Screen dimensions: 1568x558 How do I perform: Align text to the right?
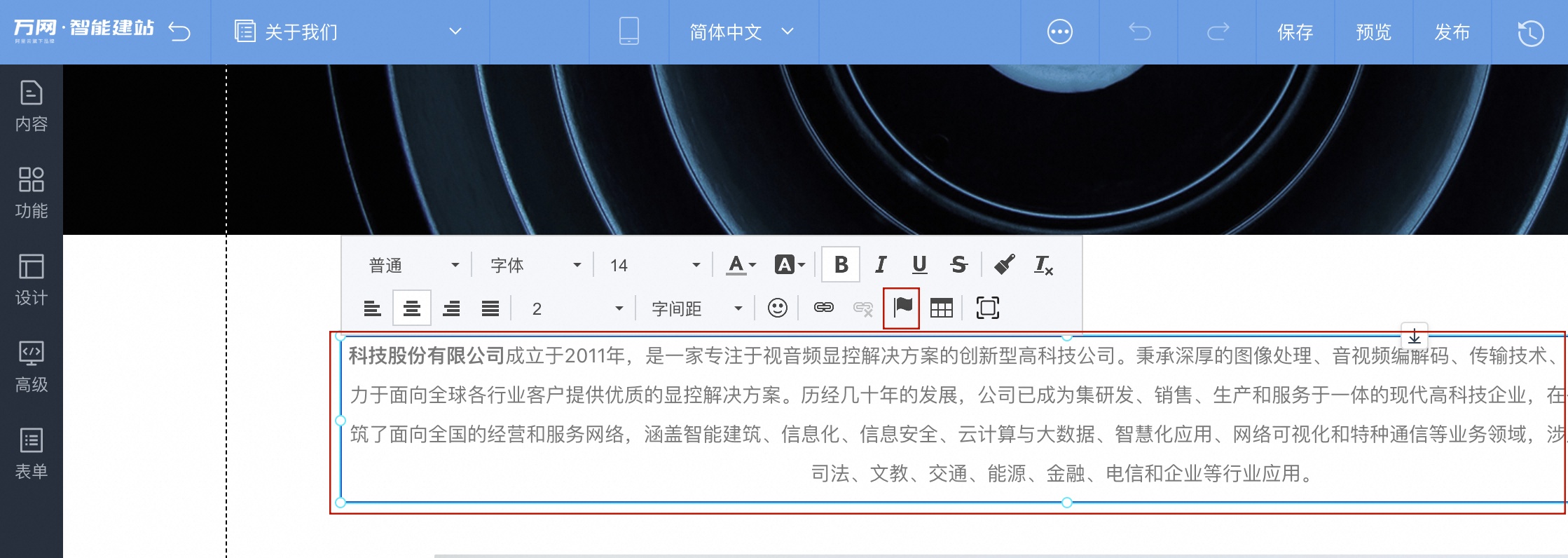click(x=451, y=308)
